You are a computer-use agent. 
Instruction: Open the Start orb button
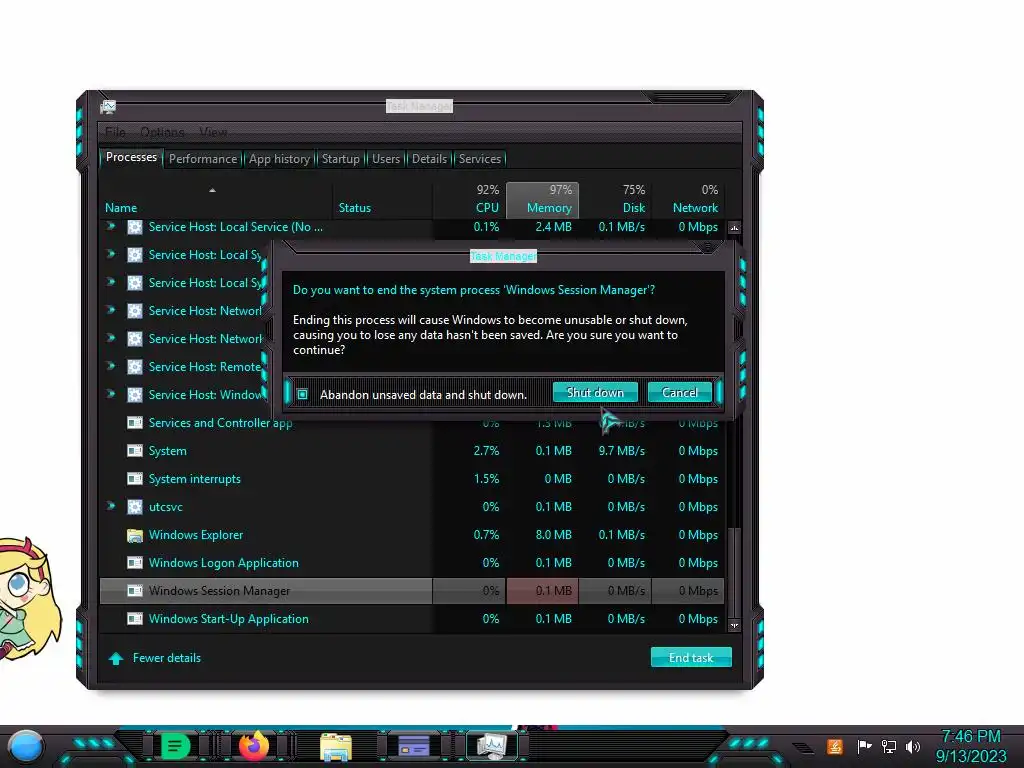click(x=26, y=746)
